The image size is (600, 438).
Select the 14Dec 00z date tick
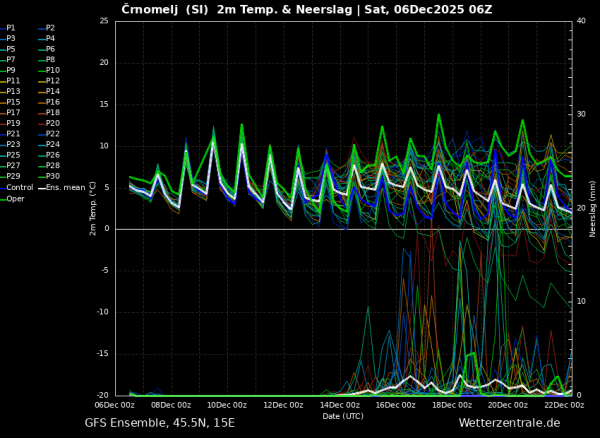(x=339, y=405)
